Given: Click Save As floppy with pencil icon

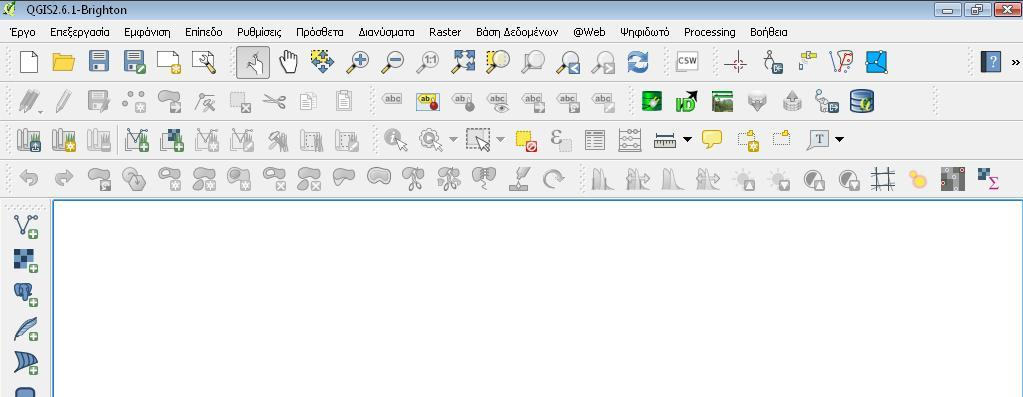Looking at the screenshot, I should (x=134, y=62).
